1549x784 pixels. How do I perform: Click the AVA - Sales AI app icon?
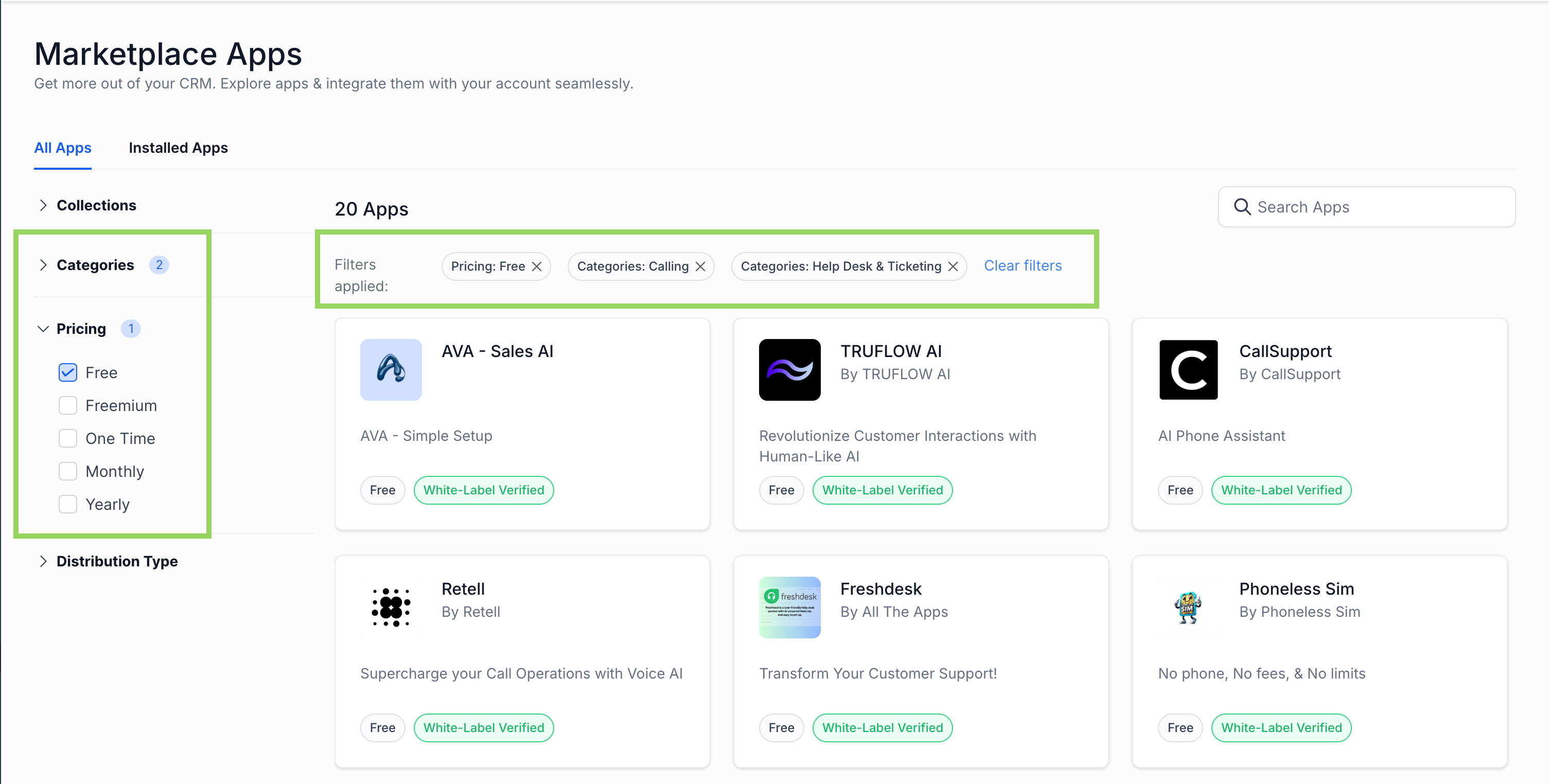(x=391, y=369)
